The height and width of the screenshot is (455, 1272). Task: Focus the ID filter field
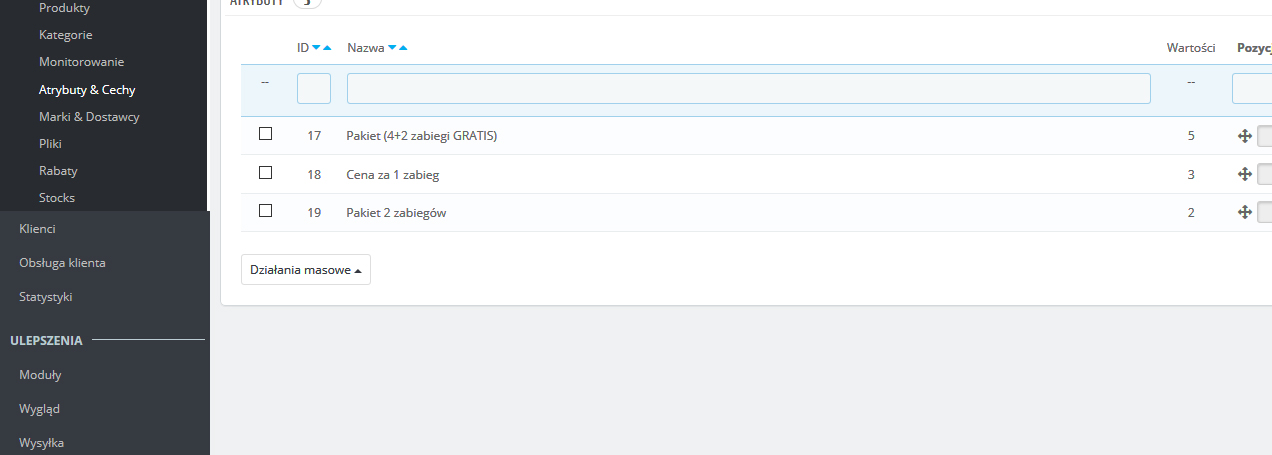pyautogui.click(x=314, y=88)
